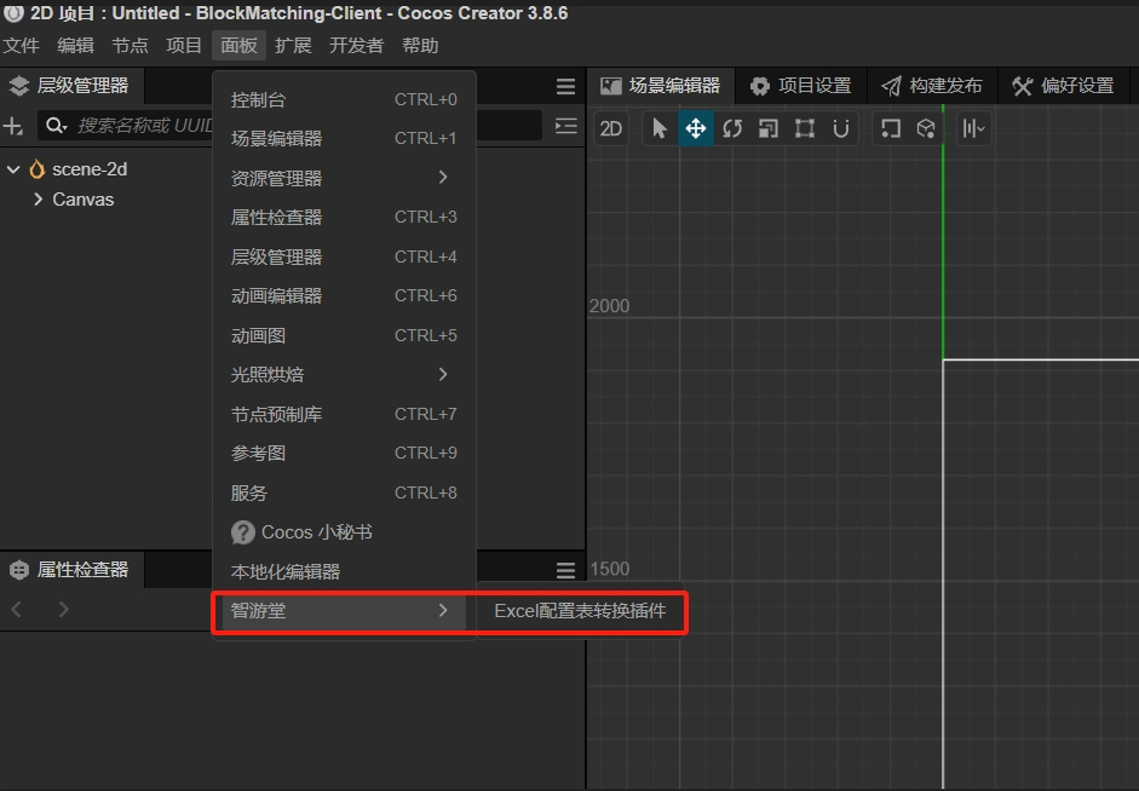Open the 节点 menu
The image size is (1139, 791).
pos(130,46)
